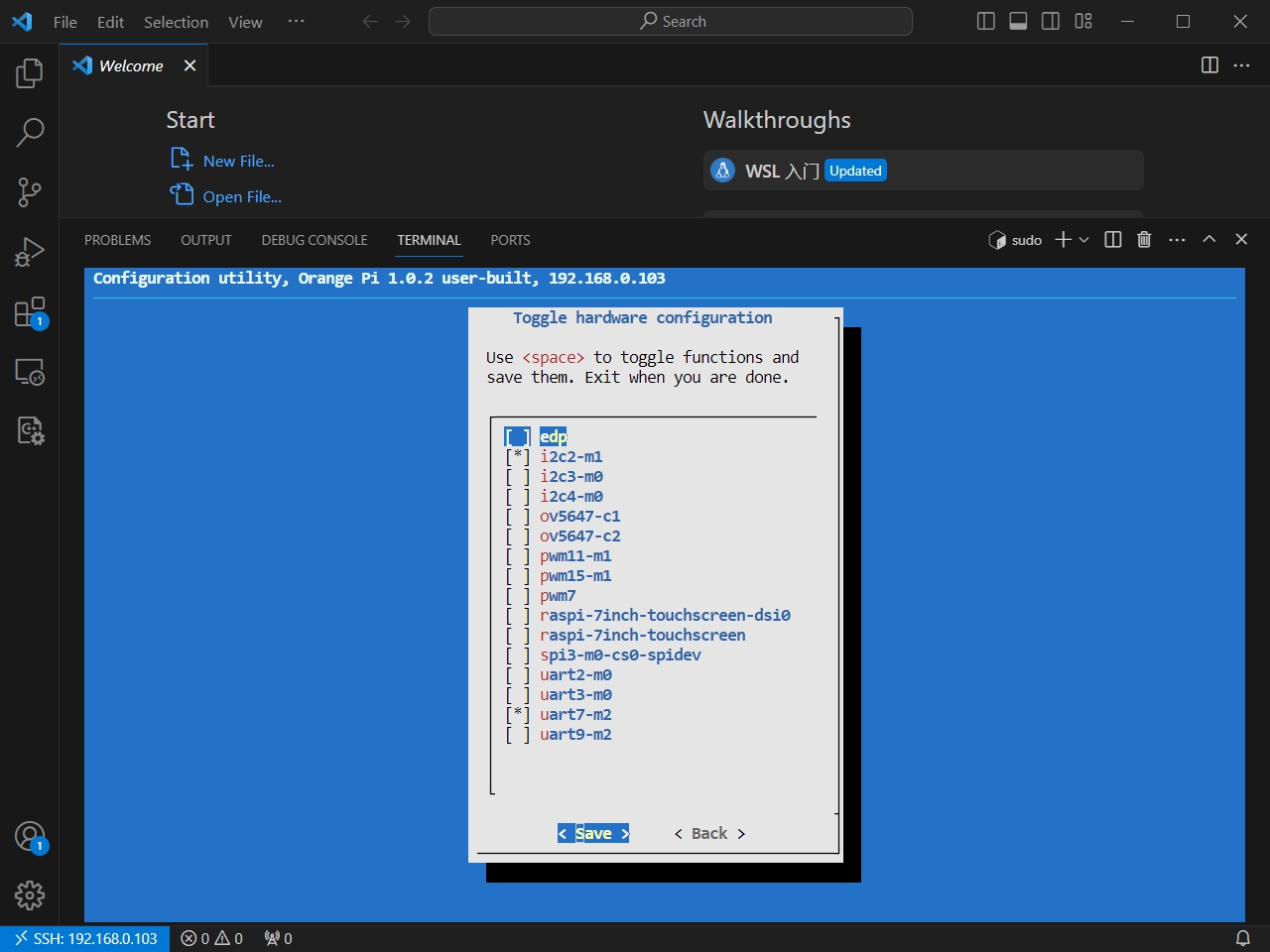Toggle the secondary side bar layout icon
The image size is (1270, 952).
(x=1051, y=21)
